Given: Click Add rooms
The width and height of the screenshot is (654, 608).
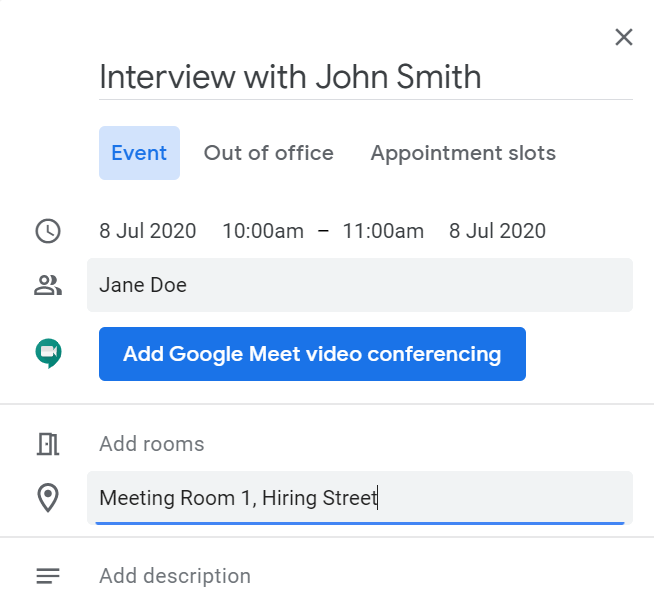Looking at the screenshot, I should [152, 444].
